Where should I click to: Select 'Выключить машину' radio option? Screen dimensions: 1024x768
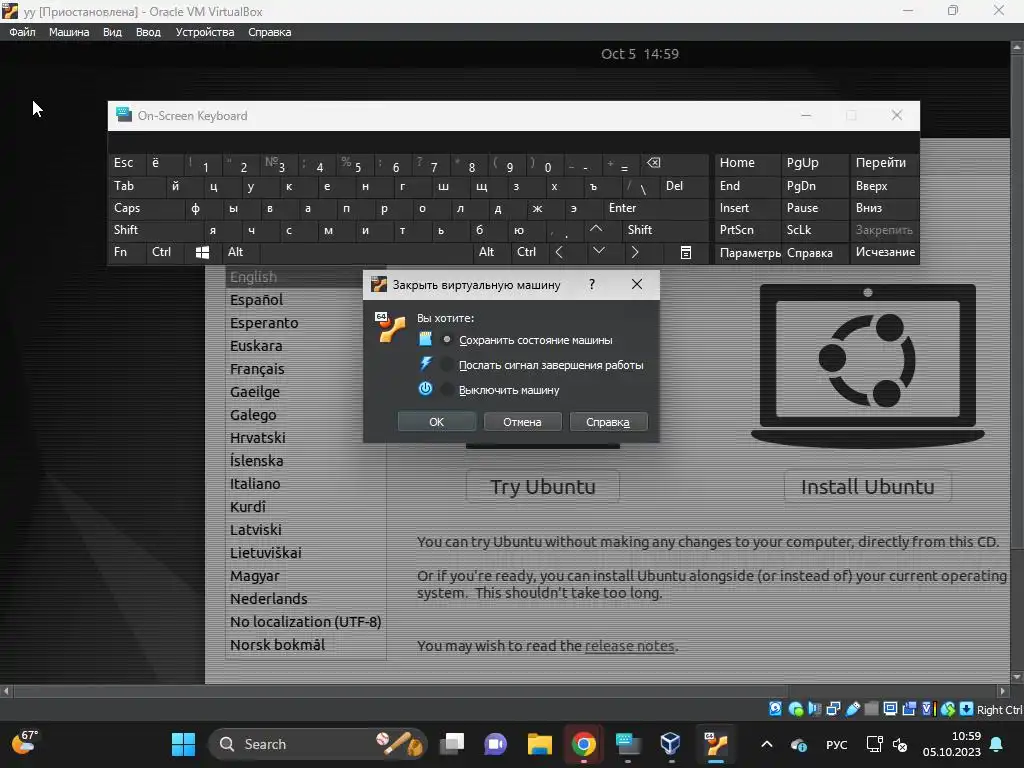447,389
